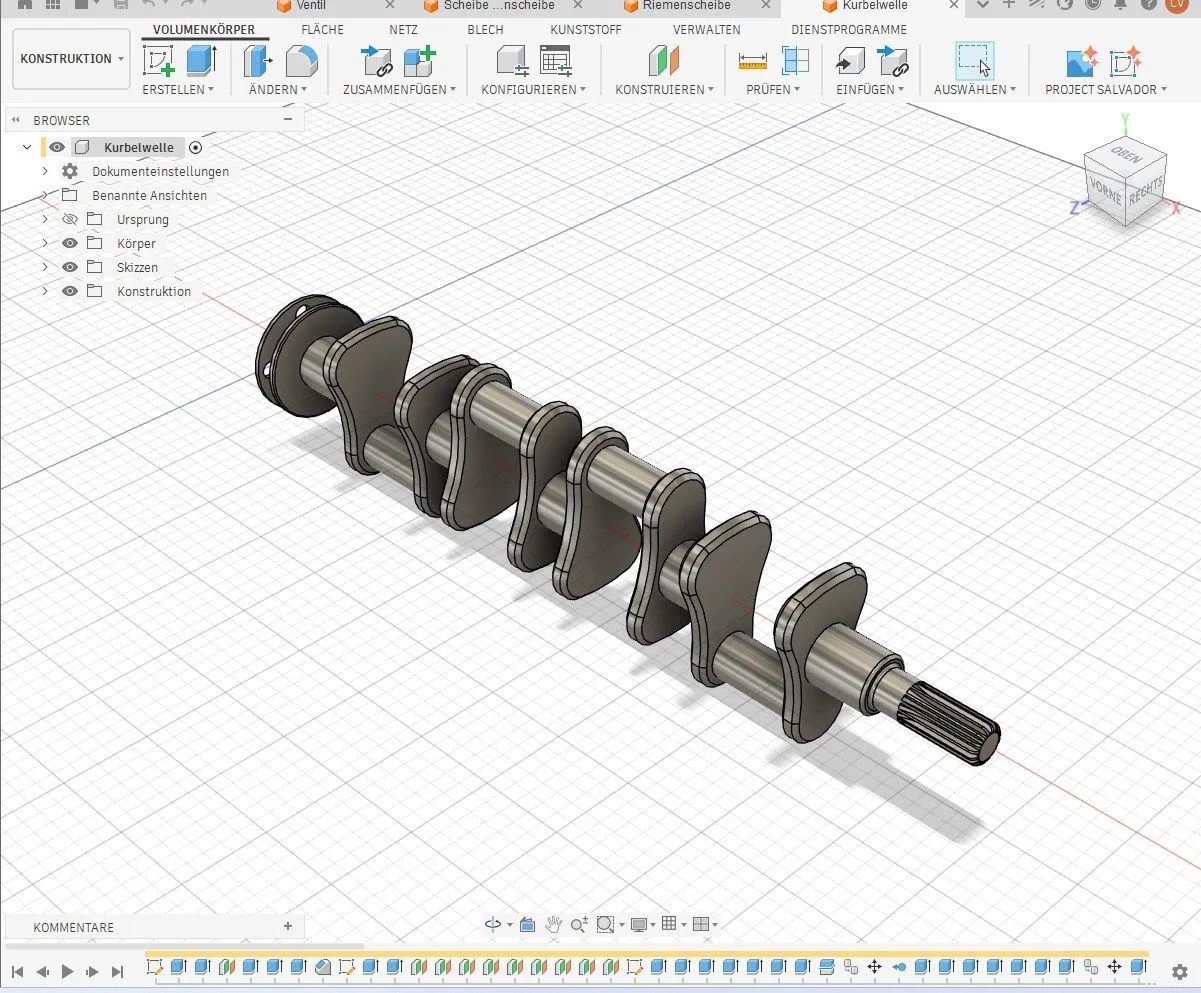Click the Zoom Window fit icon
Screen dimensions: 1201x993
(604, 924)
